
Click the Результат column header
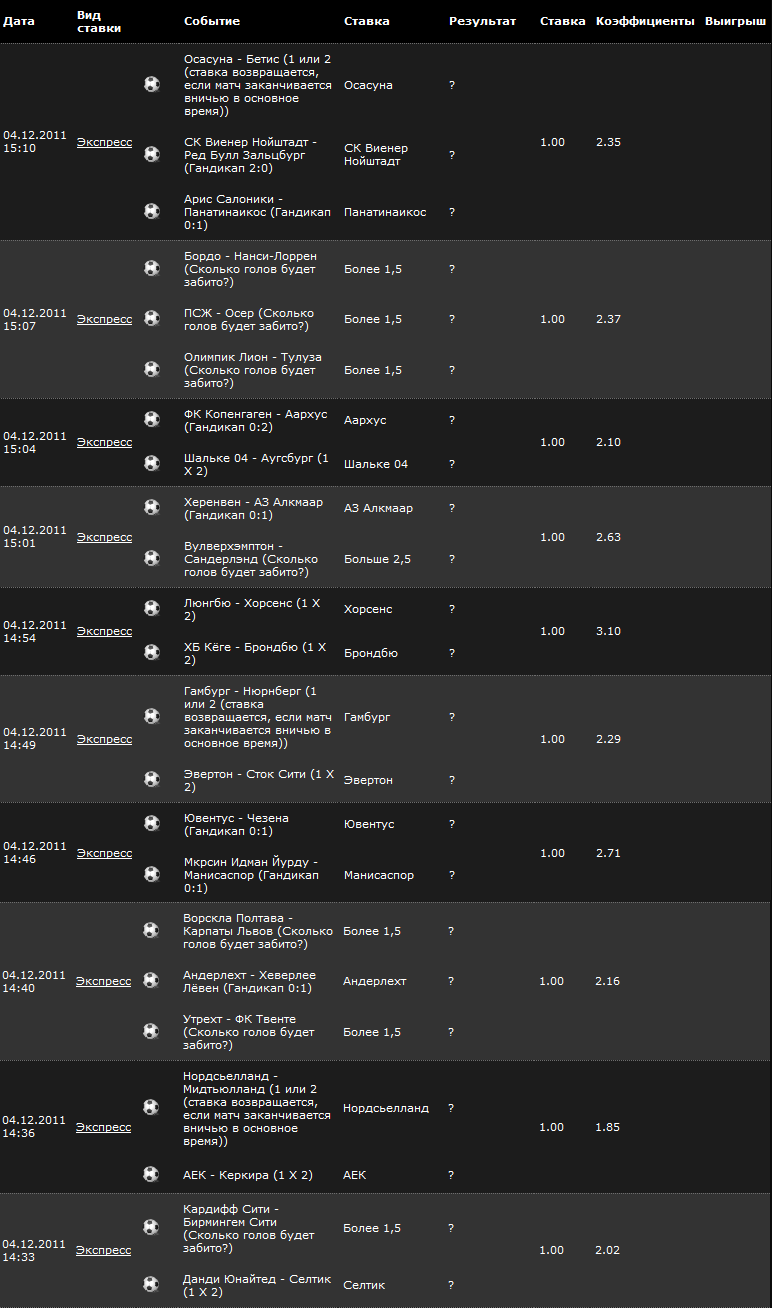point(482,21)
